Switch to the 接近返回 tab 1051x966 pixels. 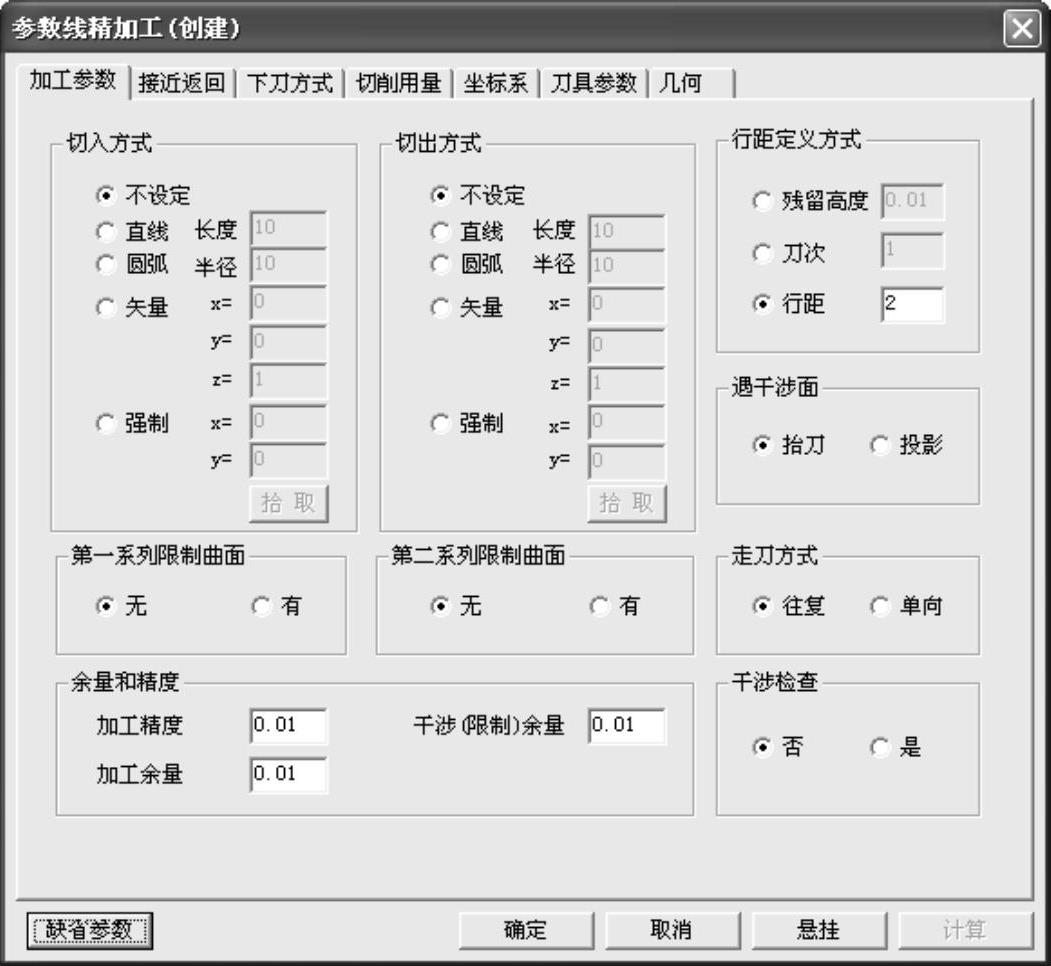(182, 83)
